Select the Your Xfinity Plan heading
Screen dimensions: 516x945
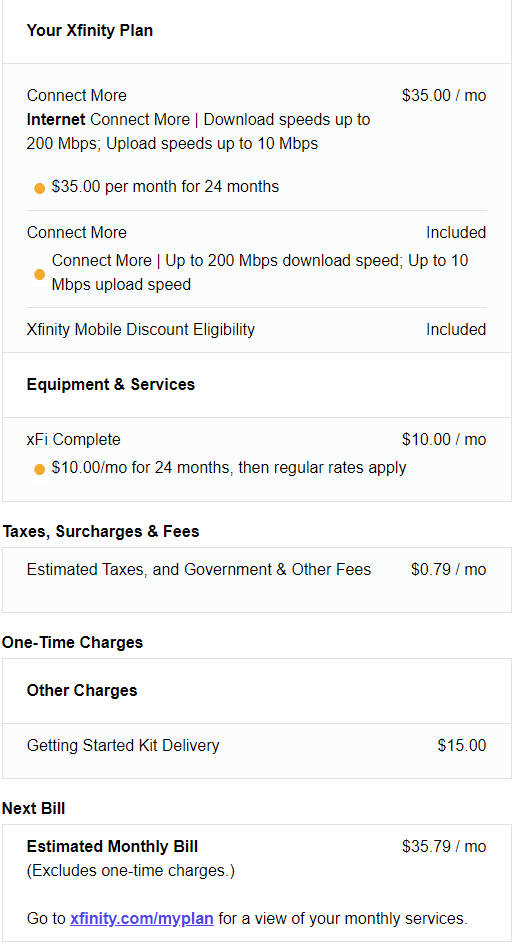pyautogui.click(x=90, y=31)
